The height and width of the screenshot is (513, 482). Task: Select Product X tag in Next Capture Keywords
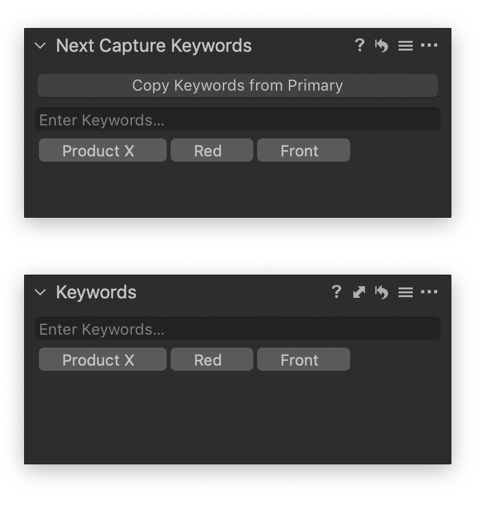coord(103,150)
